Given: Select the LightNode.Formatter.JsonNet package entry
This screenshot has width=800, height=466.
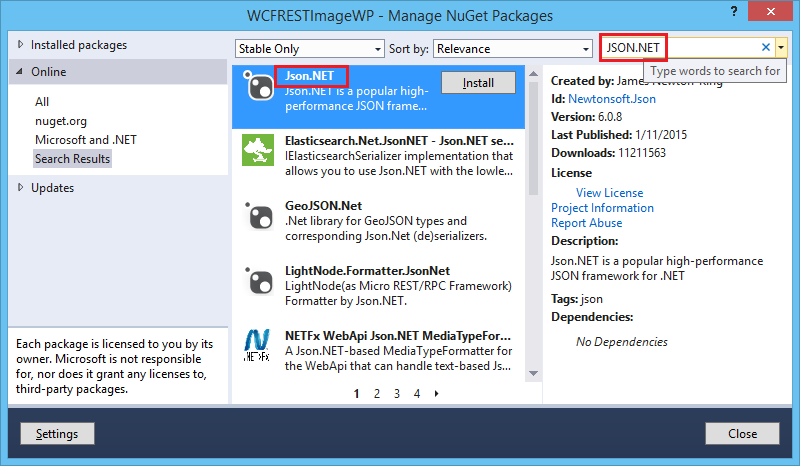Looking at the screenshot, I should (379, 285).
